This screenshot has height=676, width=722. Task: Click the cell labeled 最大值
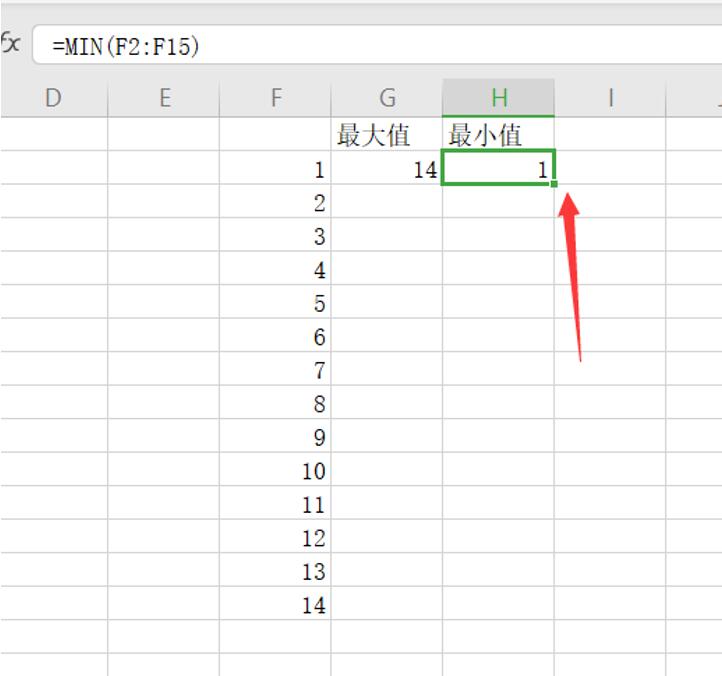[x=387, y=134]
